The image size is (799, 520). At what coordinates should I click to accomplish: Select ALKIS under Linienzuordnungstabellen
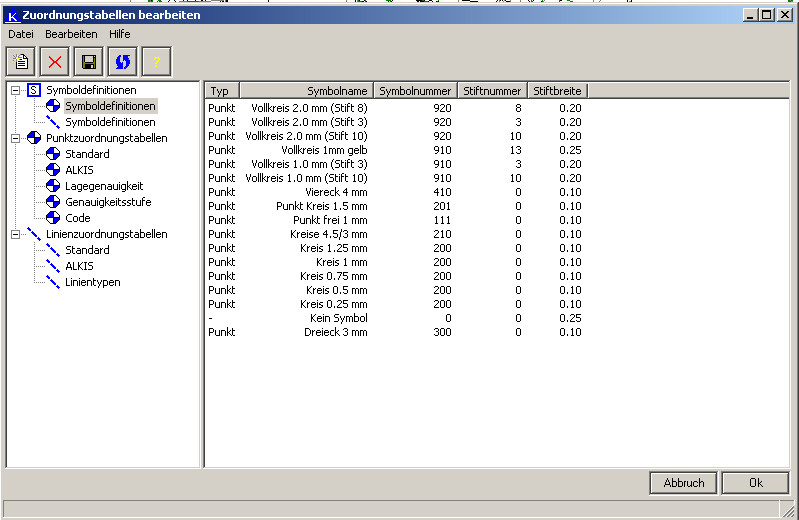click(79, 266)
